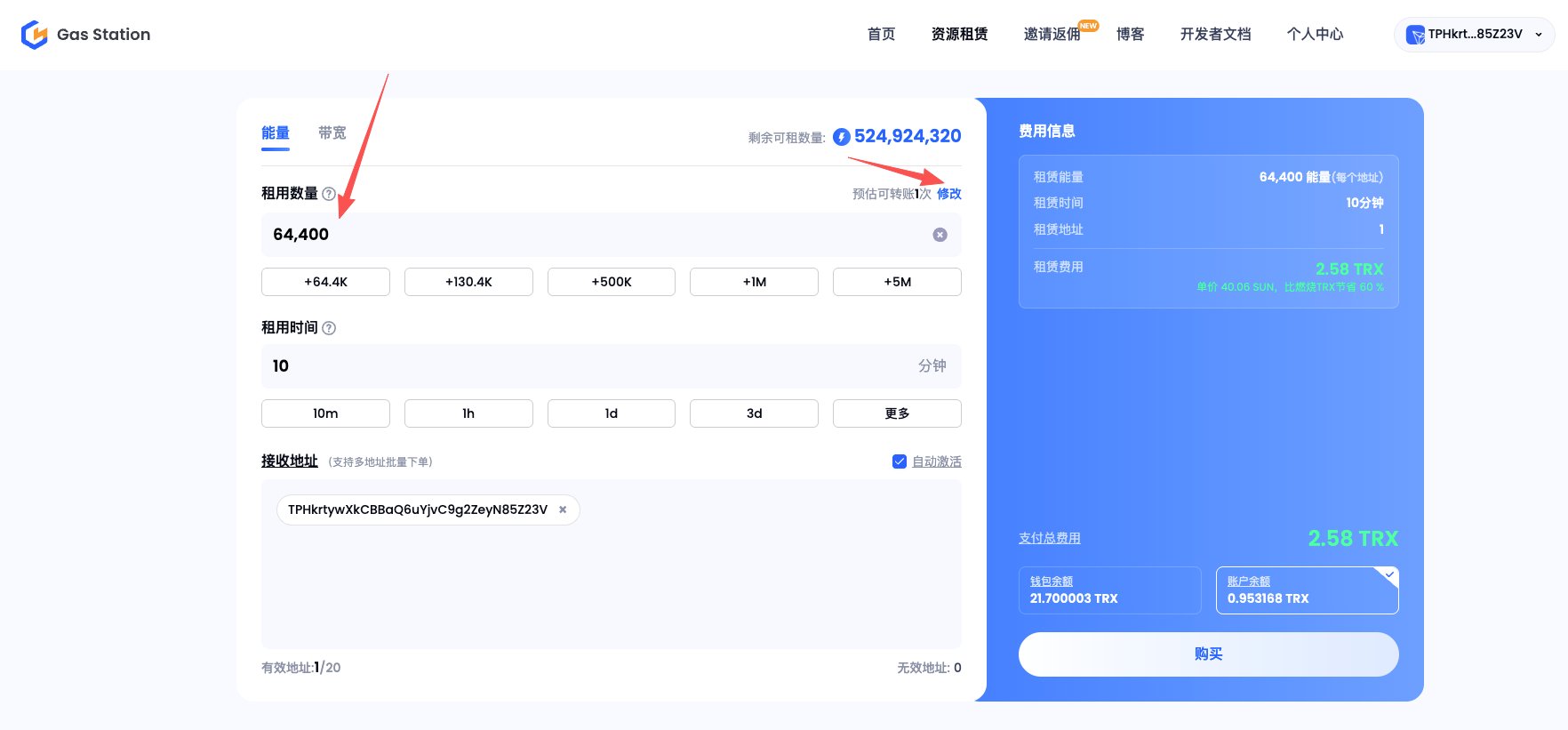Open the 更多 duration options
This screenshot has height=730, width=1568.
click(897, 413)
